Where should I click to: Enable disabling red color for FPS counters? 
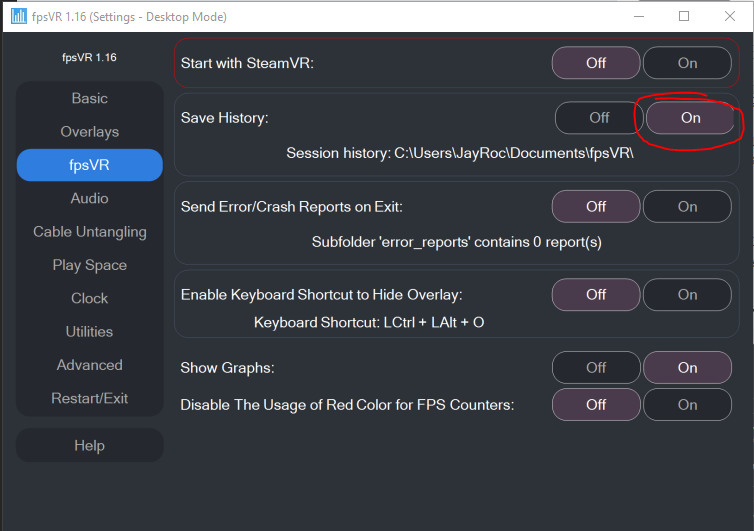pyautogui.click(x=687, y=405)
